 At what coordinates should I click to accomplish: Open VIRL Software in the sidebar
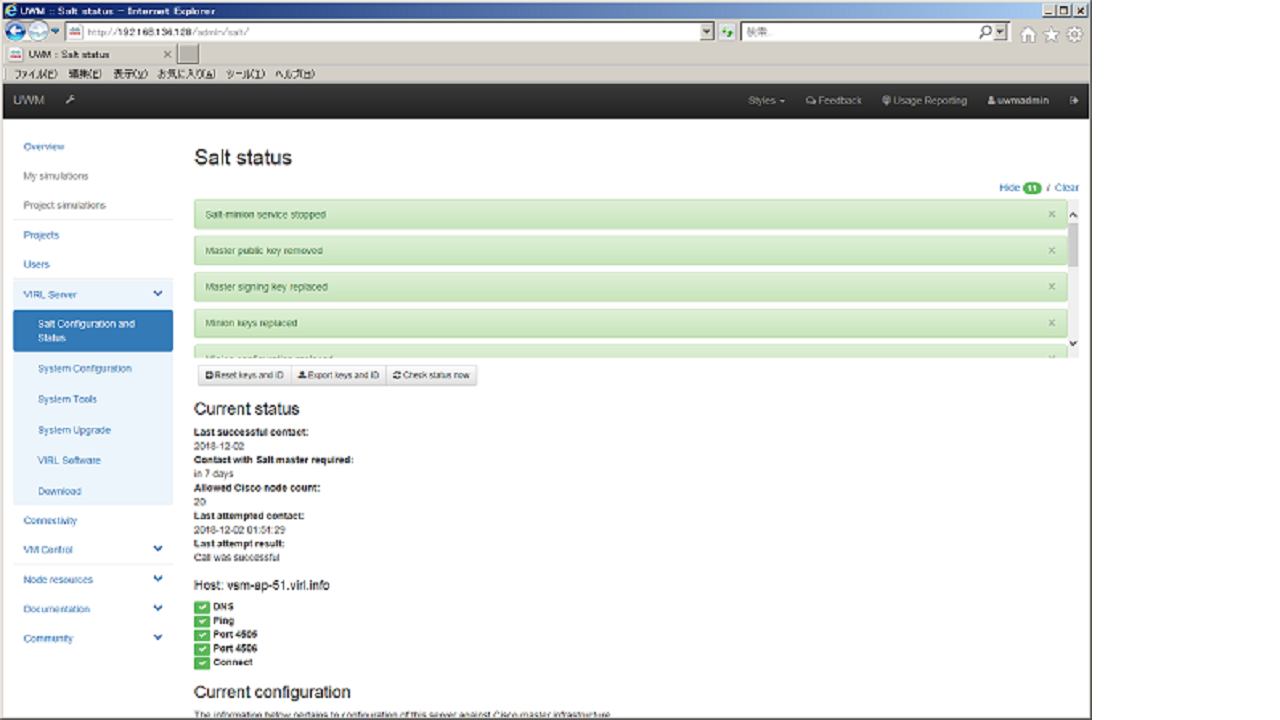tap(69, 460)
